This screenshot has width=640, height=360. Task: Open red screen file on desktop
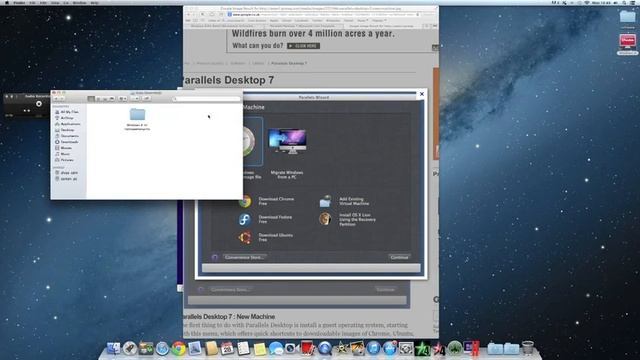tap(627, 42)
